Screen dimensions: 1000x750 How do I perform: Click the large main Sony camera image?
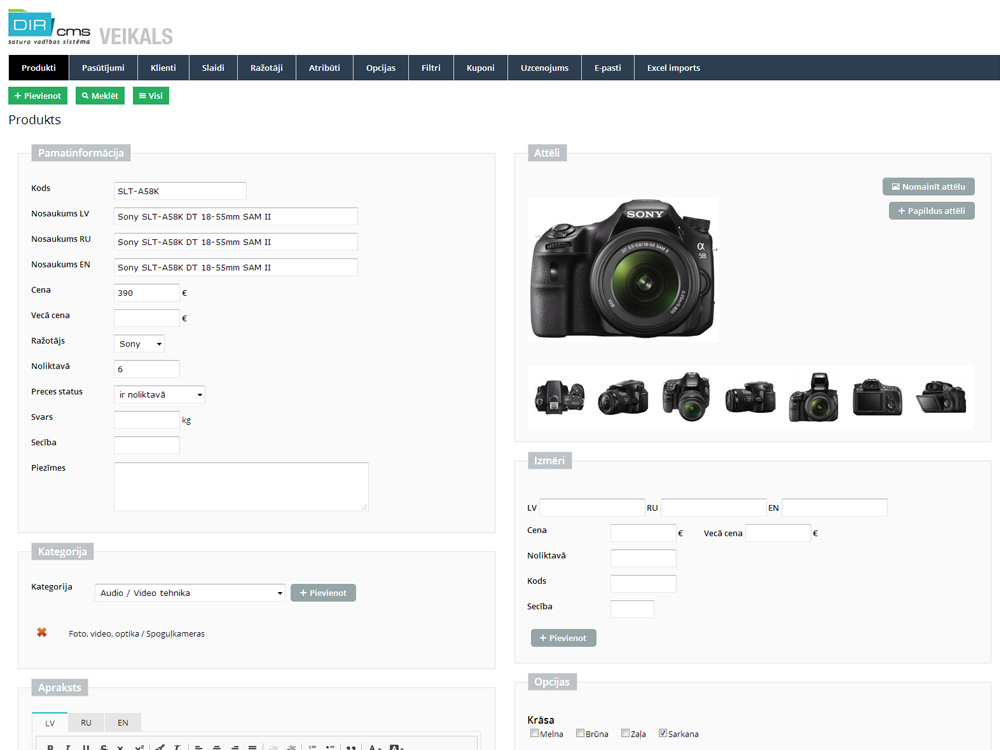tap(623, 270)
